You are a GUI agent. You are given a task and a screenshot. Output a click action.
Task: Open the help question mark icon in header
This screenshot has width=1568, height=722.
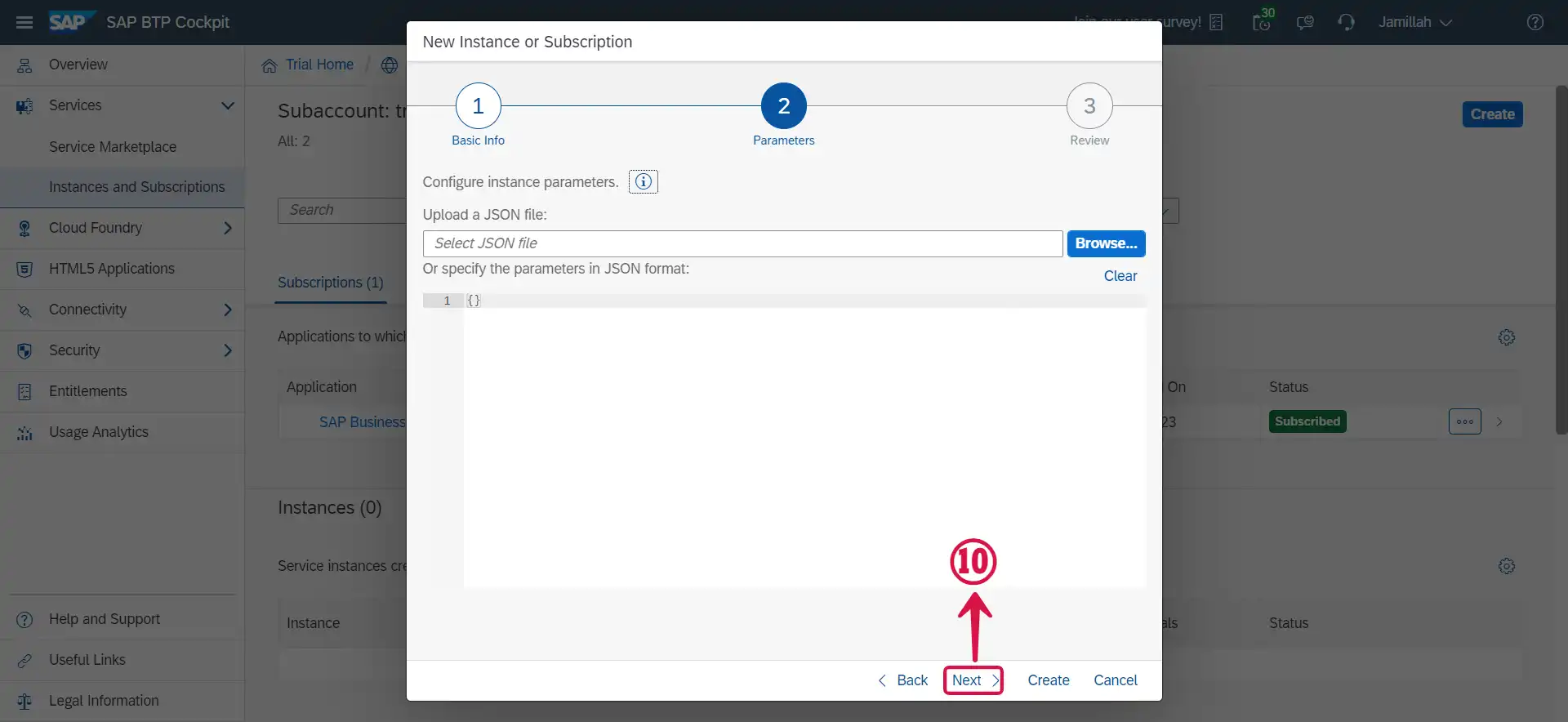point(1535,22)
